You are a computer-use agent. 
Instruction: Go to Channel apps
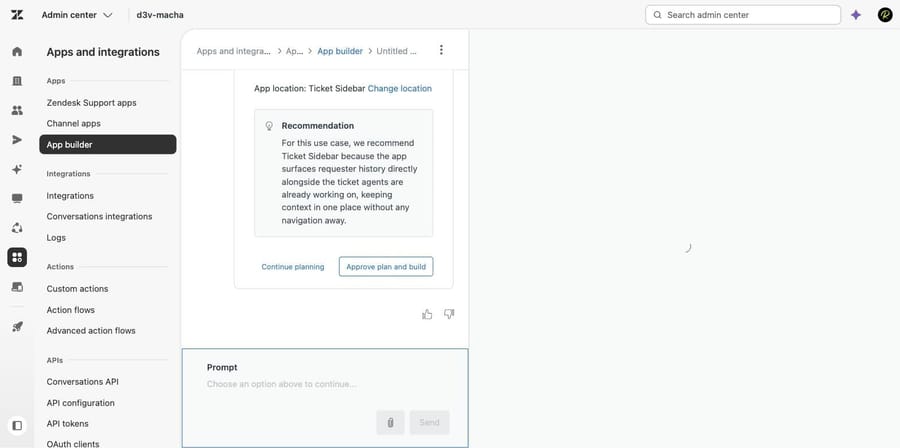[x=73, y=123]
